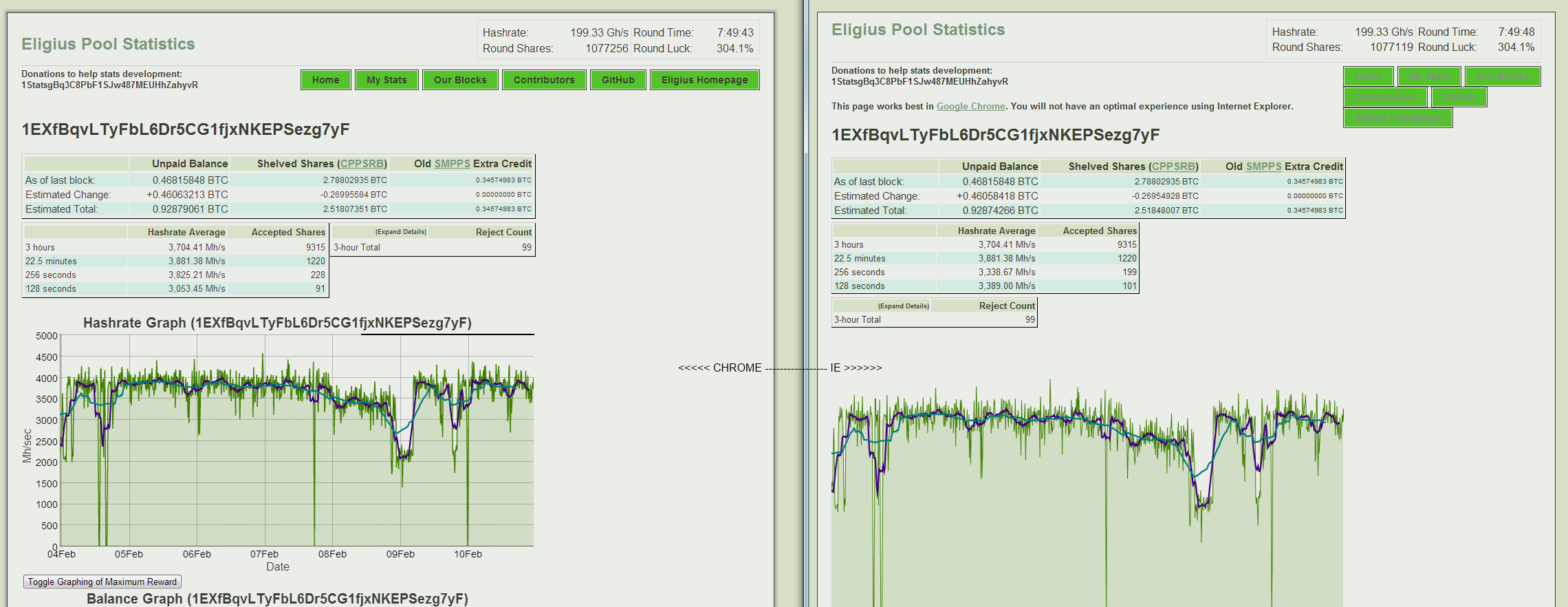The image size is (1568, 607).
Task: Open Contributors page in IE window
Action: (x=1385, y=97)
